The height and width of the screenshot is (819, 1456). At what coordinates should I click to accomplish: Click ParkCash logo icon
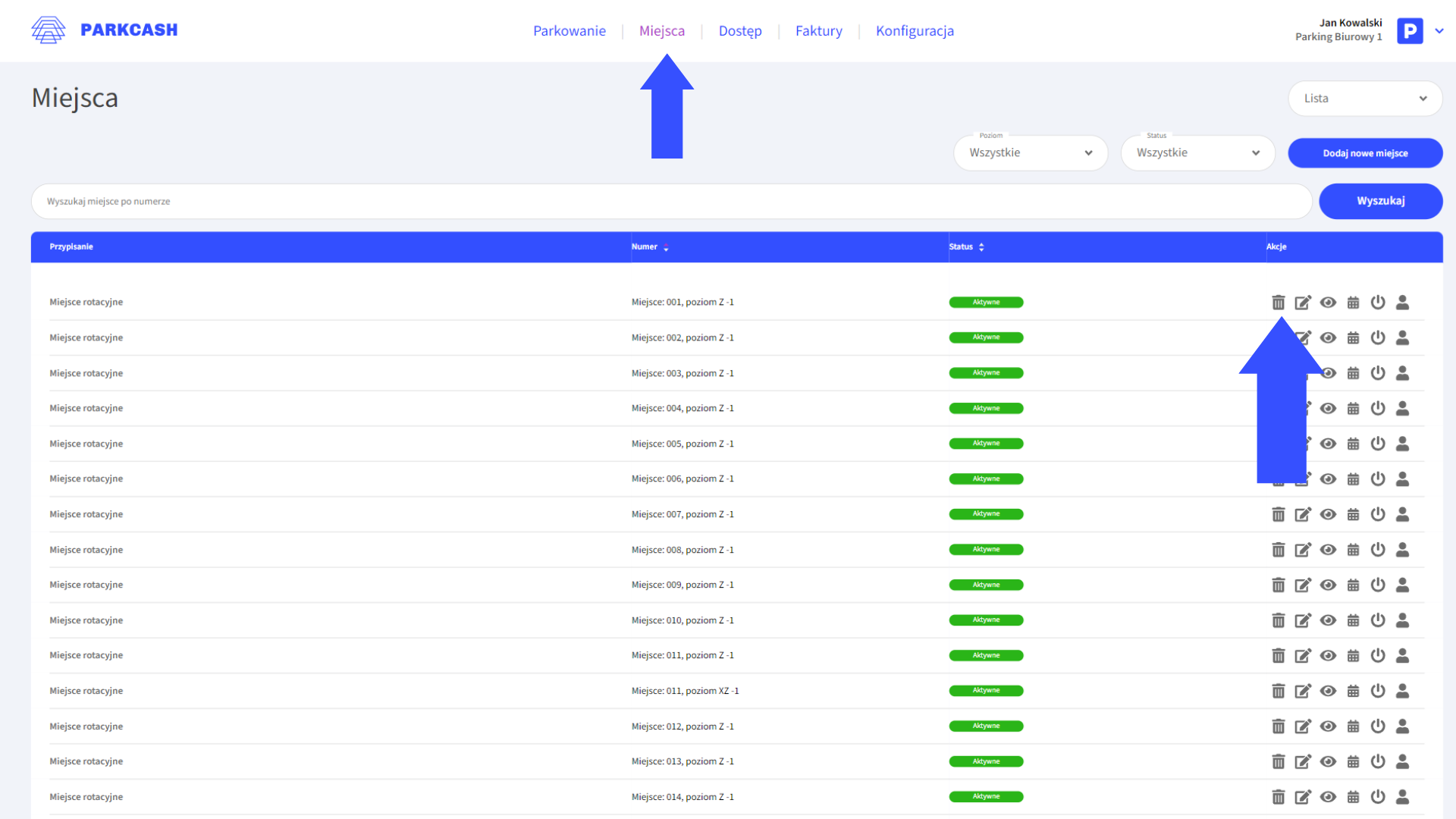coord(49,30)
